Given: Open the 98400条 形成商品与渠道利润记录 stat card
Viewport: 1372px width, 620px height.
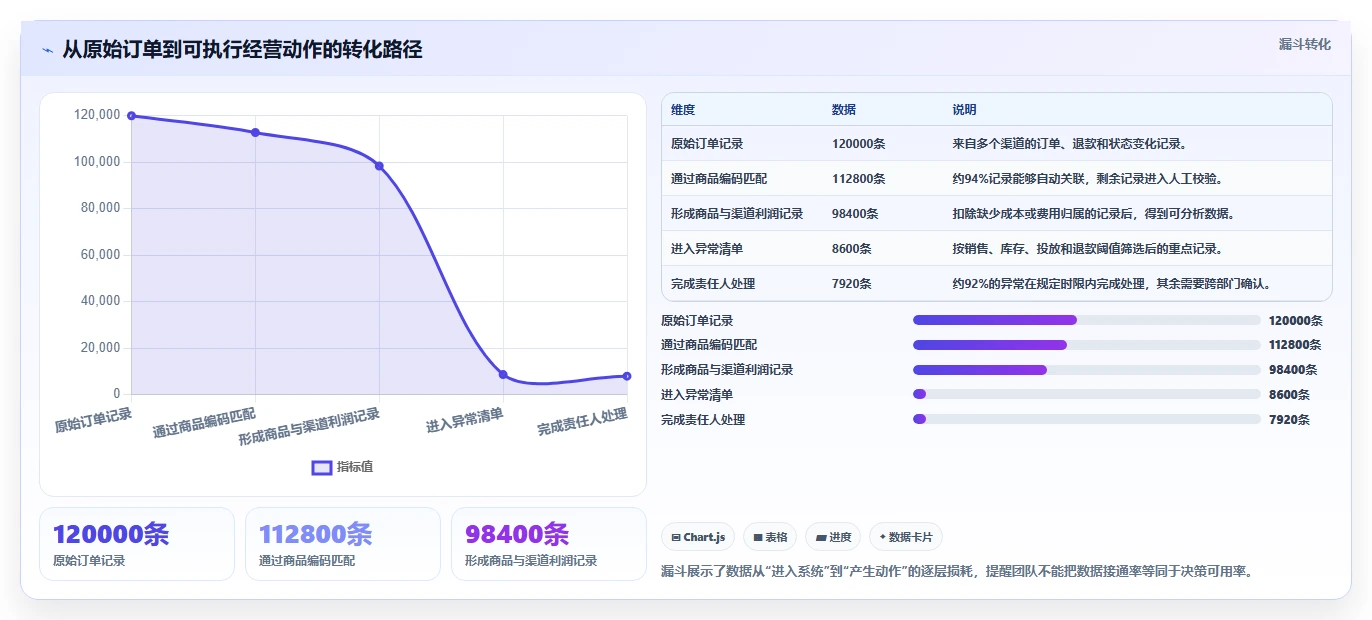Looking at the screenshot, I should click(x=549, y=544).
